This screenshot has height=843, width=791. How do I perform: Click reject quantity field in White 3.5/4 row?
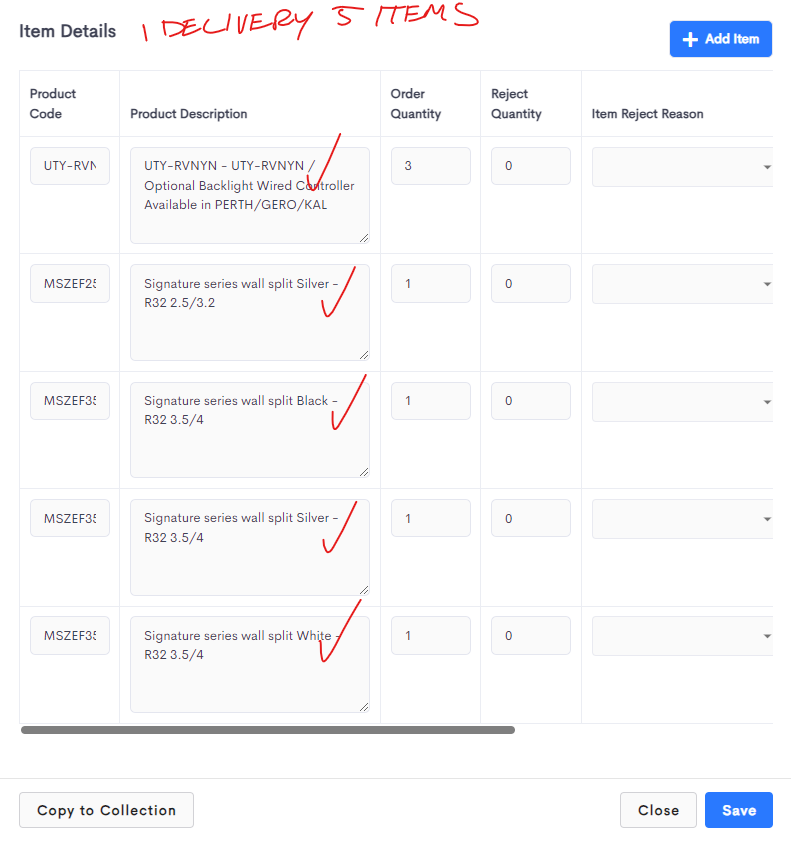(531, 635)
